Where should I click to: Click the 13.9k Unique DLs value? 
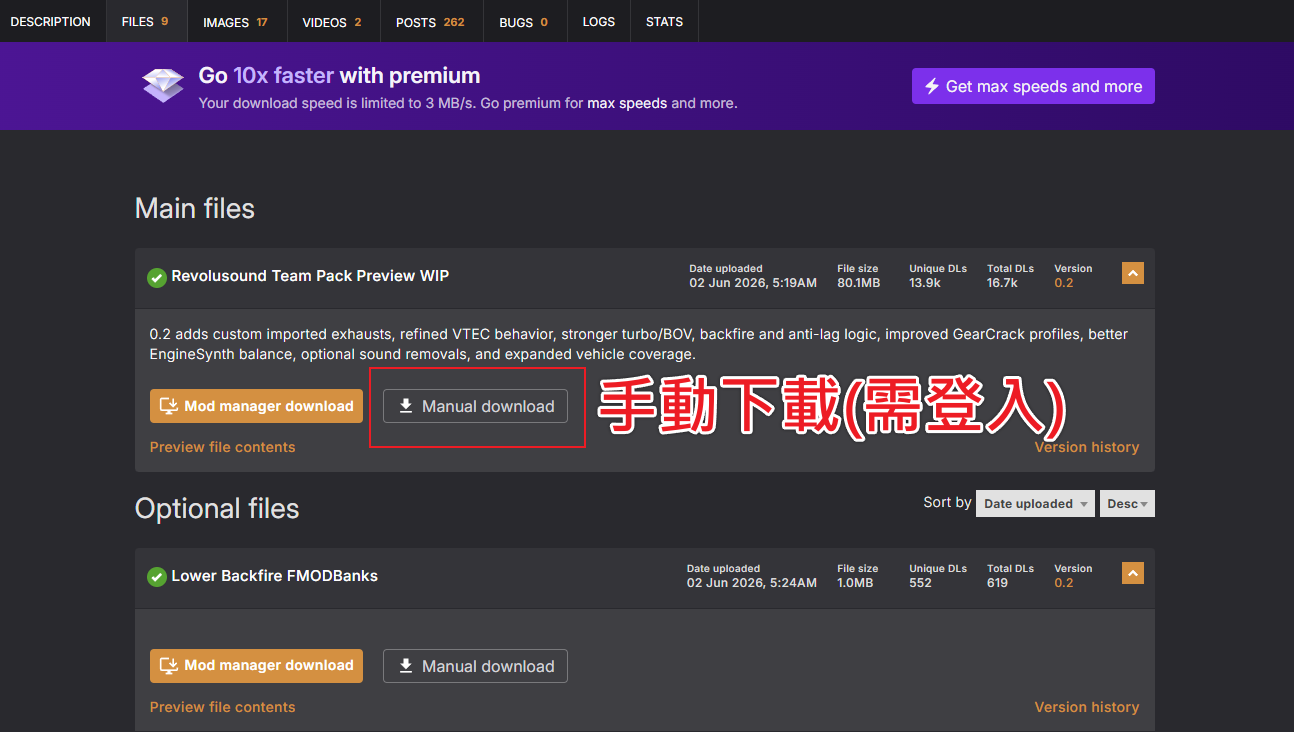925,283
